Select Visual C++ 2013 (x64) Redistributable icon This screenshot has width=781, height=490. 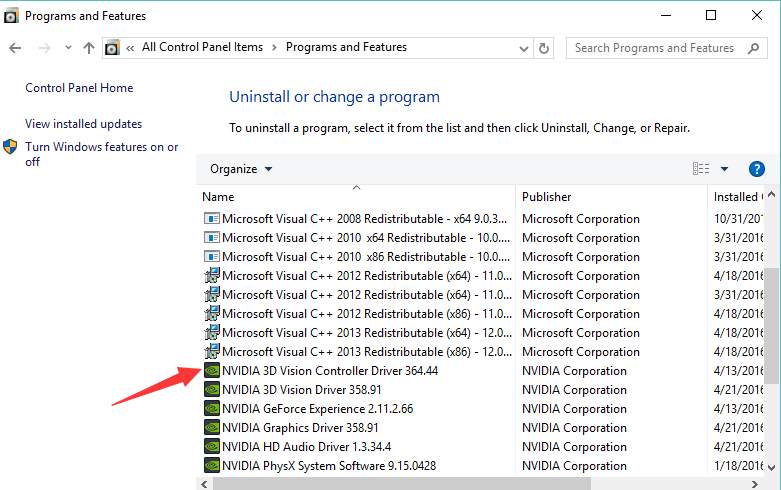pos(212,332)
